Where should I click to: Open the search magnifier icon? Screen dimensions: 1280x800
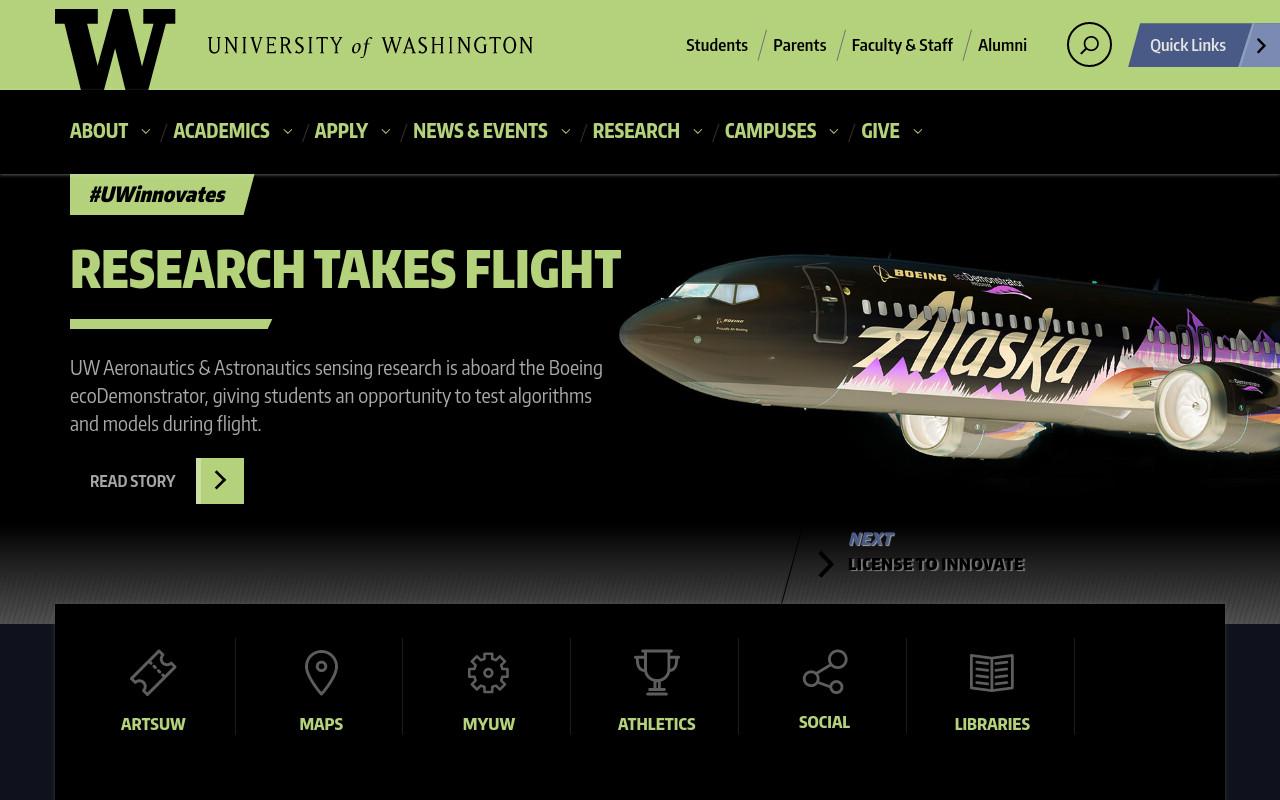pyautogui.click(x=1089, y=45)
